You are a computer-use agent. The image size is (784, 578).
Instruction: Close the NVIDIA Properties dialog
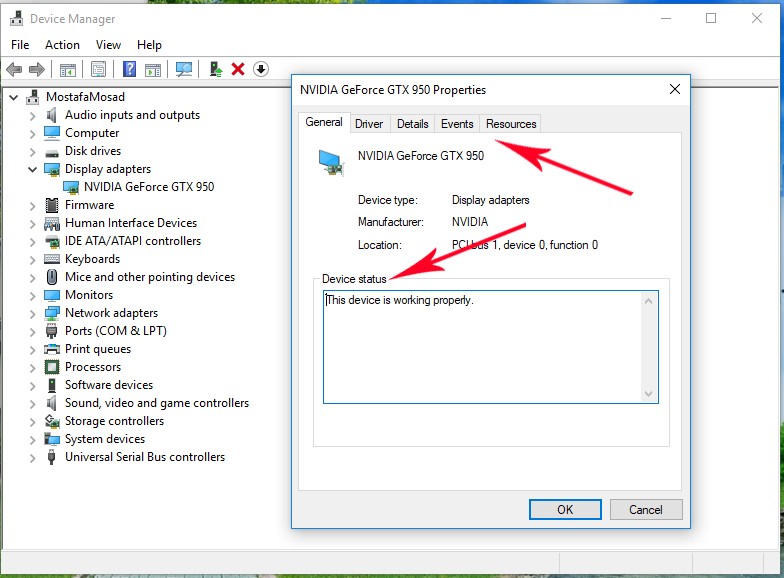tap(674, 90)
